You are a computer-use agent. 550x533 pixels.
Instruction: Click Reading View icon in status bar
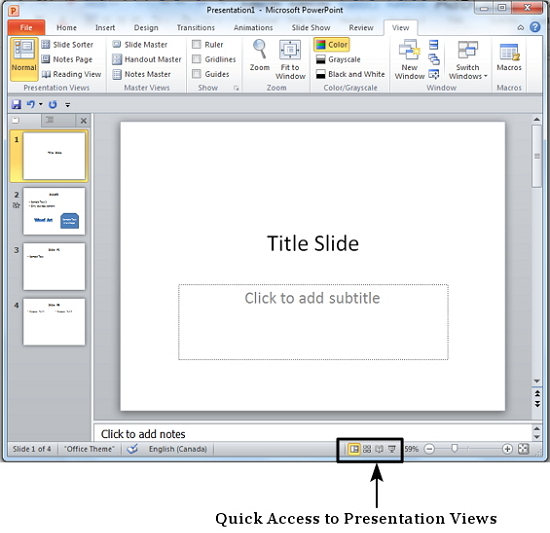click(379, 449)
